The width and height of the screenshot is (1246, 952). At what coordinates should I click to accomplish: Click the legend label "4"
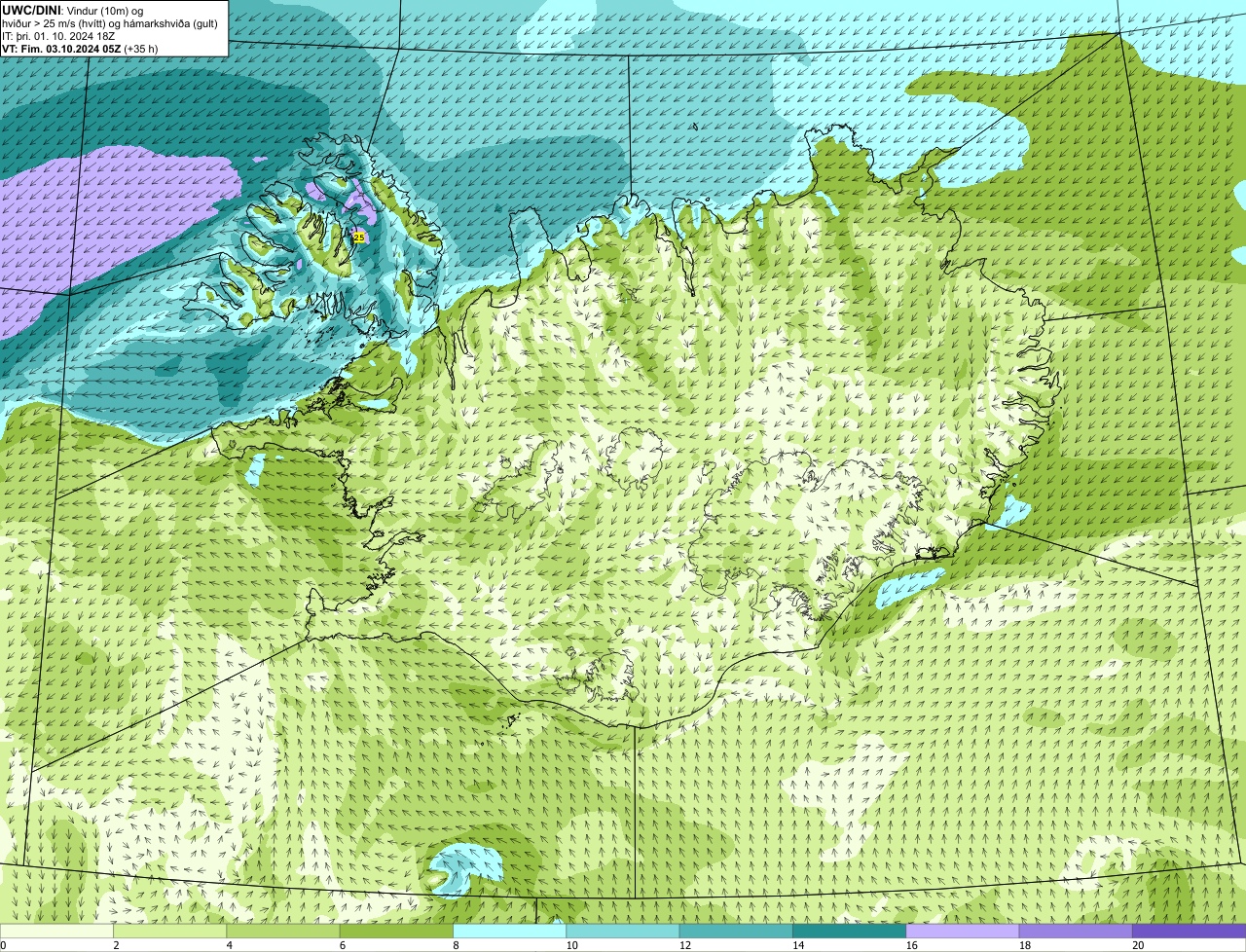[229, 945]
